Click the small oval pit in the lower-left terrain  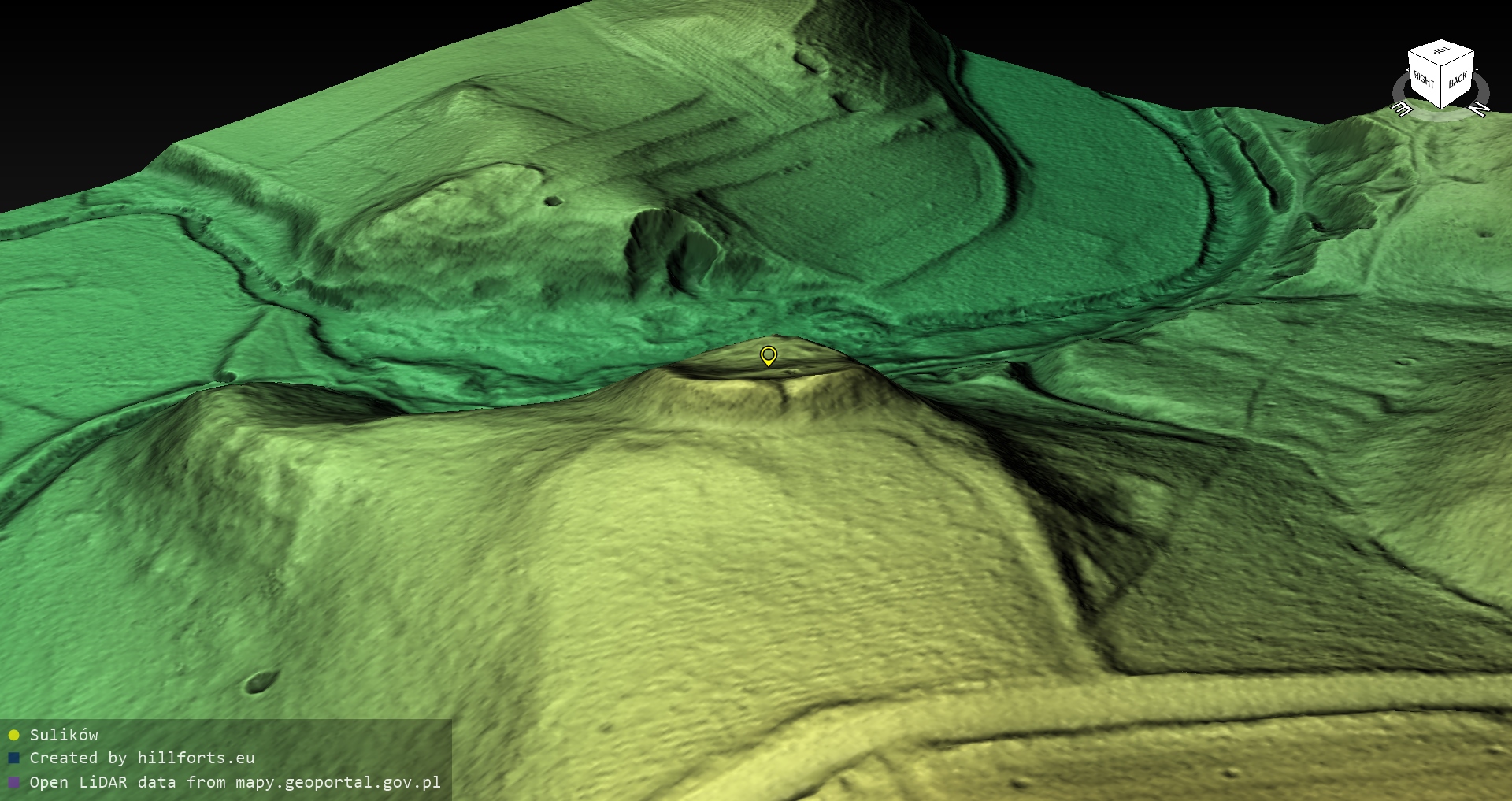[261, 682]
